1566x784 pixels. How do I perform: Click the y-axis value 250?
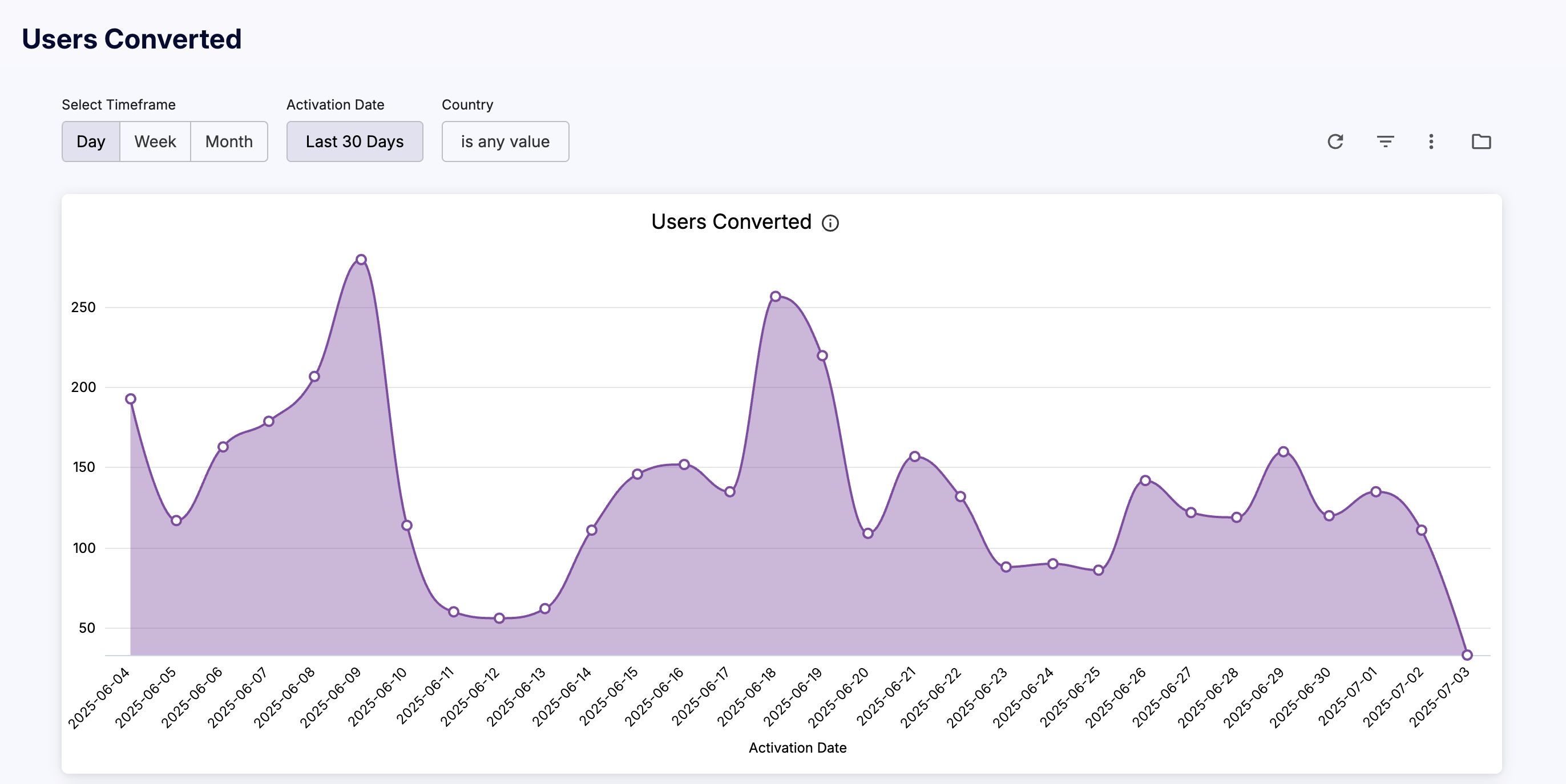[83, 308]
